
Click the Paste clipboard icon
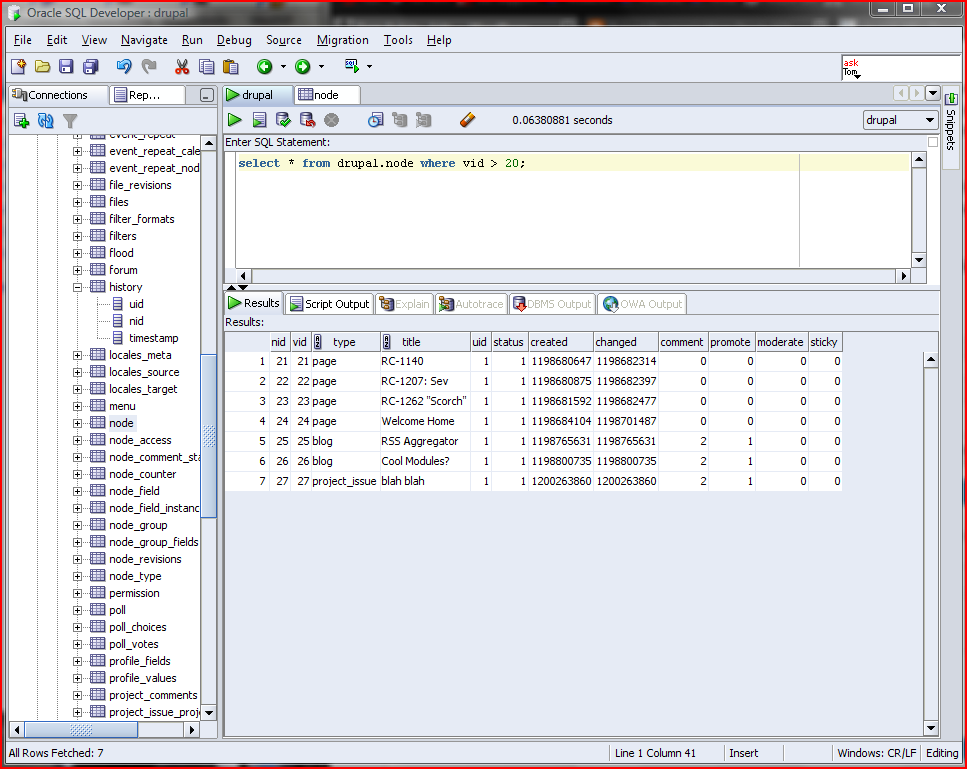231,67
